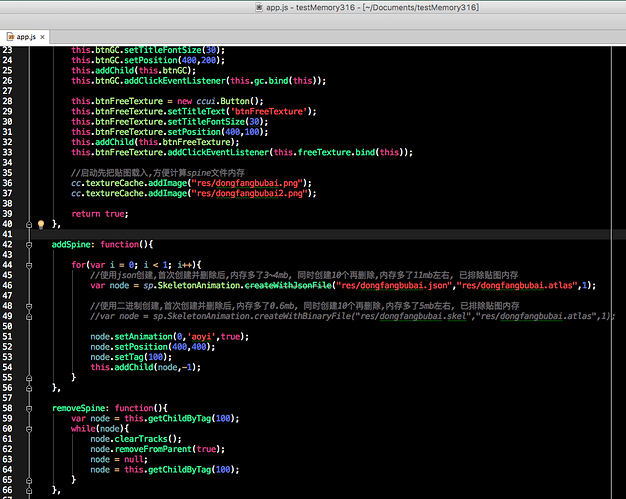Collapse the comment block fold on line 48

29,306
